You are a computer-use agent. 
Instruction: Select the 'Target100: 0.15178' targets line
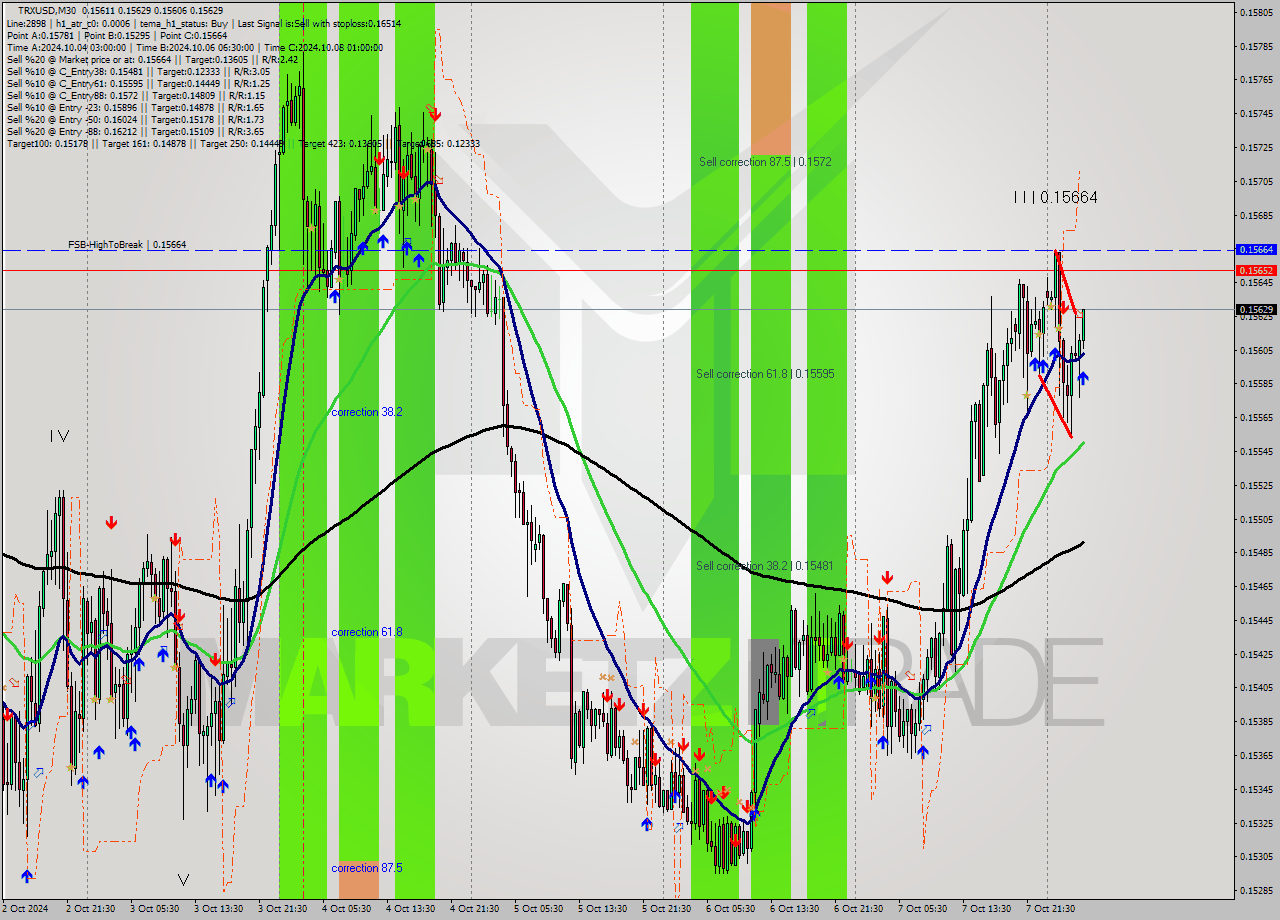pos(243,143)
